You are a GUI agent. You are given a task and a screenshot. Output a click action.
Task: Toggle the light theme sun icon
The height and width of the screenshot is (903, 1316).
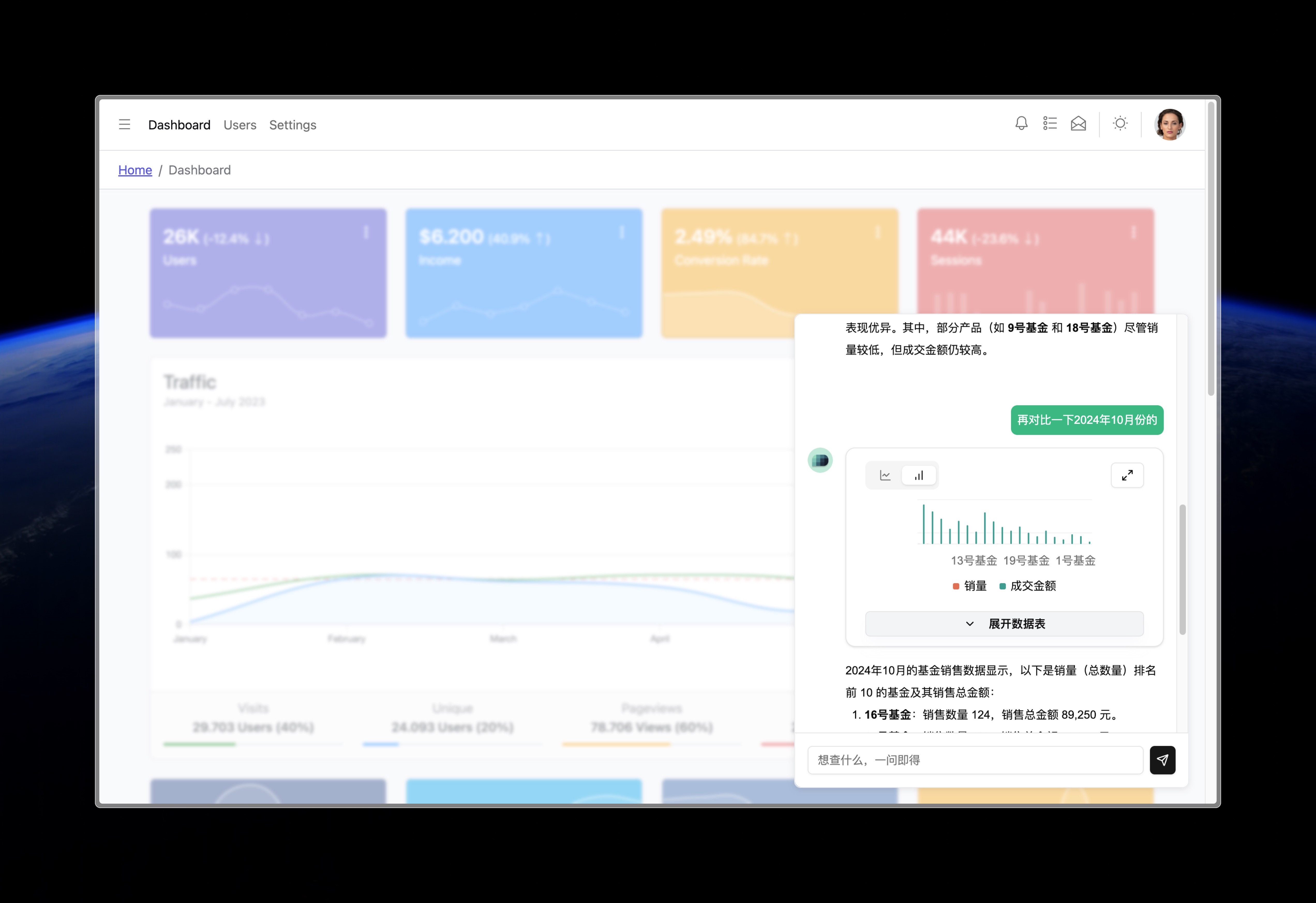[x=1119, y=123]
